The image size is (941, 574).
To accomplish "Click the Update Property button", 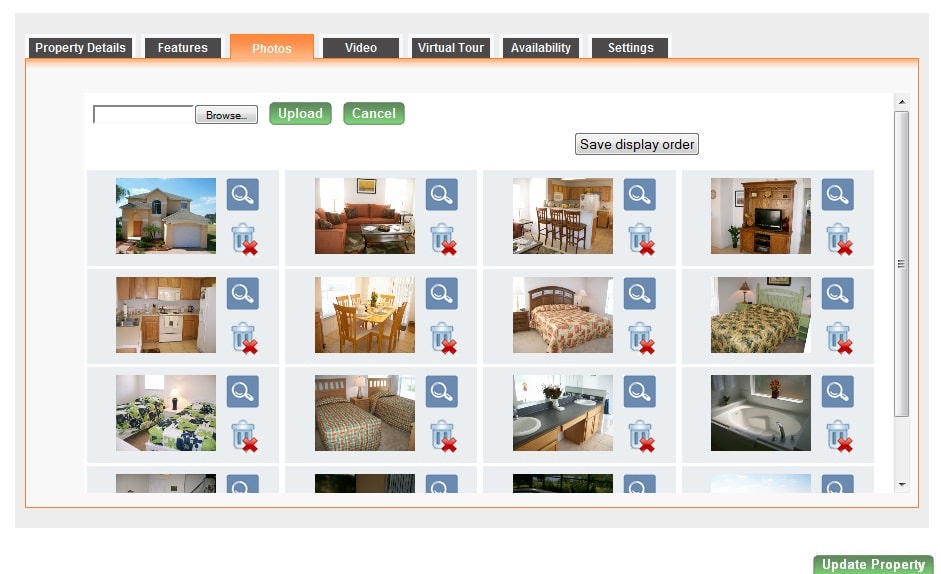I will click(x=873, y=564).
